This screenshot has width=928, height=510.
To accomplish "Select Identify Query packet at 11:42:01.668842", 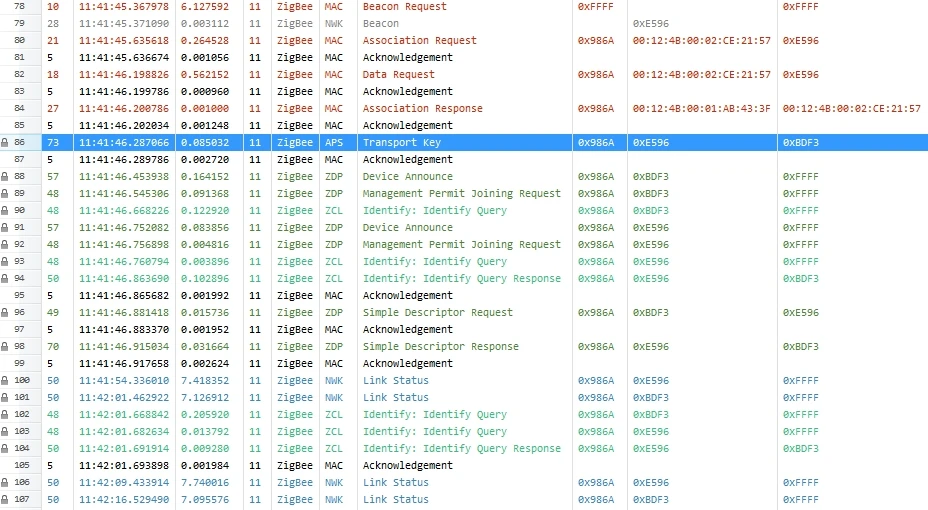I will (434, 415).
